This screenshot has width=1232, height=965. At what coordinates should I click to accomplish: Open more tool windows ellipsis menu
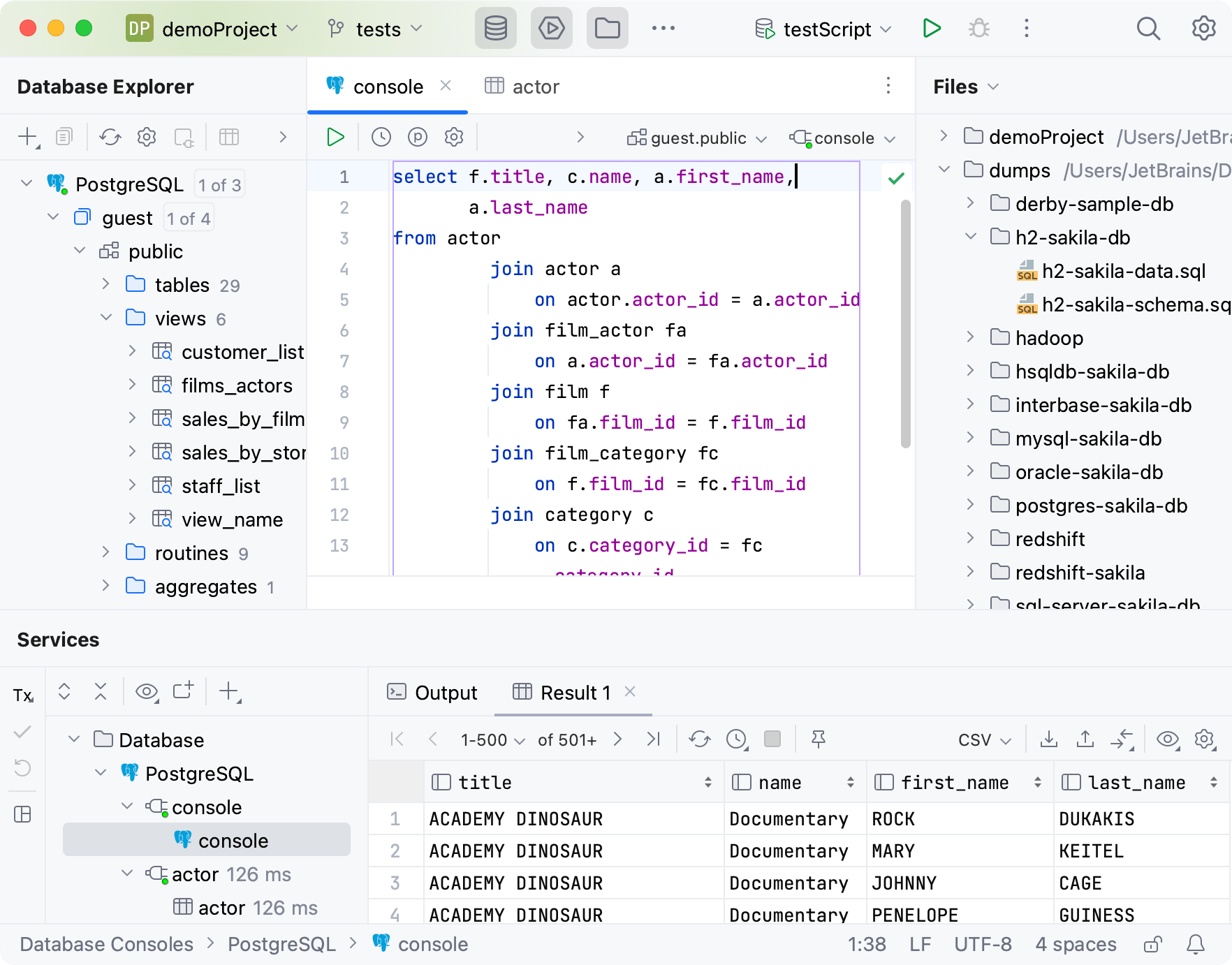pos(663,29)
